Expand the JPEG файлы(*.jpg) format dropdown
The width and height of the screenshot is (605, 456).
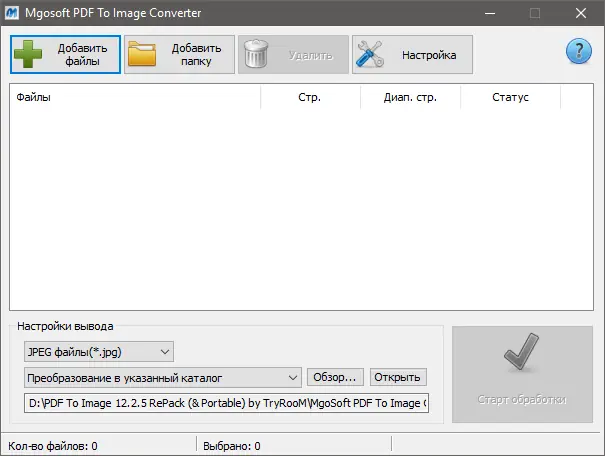99,351
